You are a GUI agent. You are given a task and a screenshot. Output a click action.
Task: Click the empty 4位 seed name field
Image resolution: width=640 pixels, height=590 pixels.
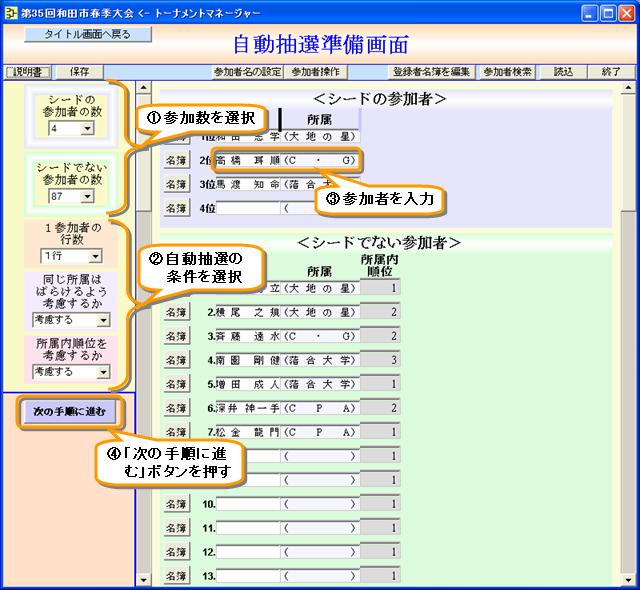click(x=248, y=209)
